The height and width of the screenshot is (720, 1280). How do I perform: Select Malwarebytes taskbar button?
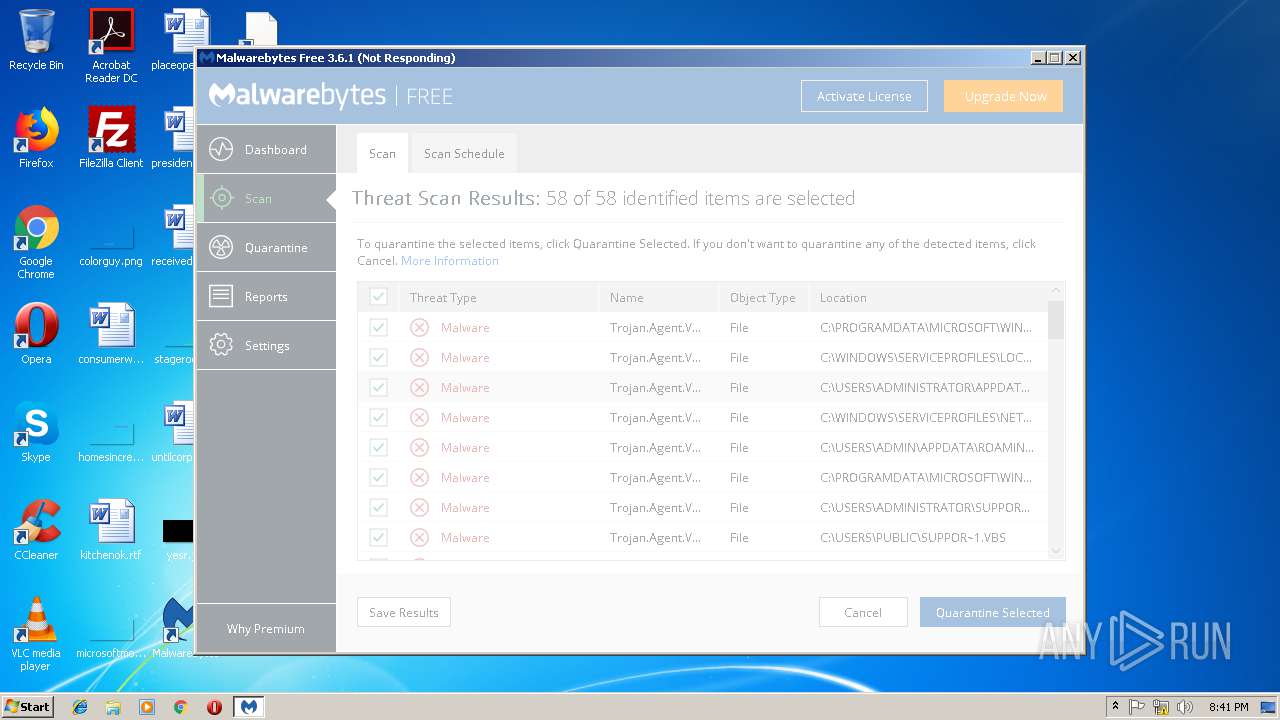[249, 707]
